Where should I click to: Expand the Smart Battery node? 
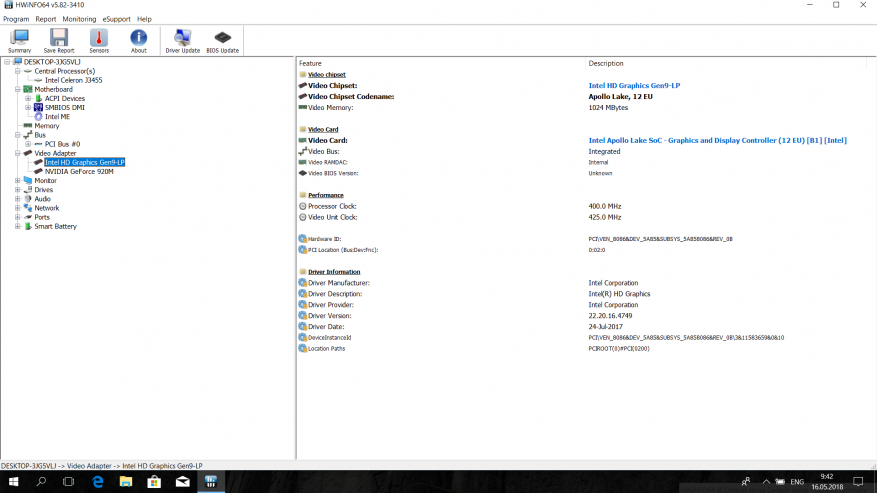18,227
